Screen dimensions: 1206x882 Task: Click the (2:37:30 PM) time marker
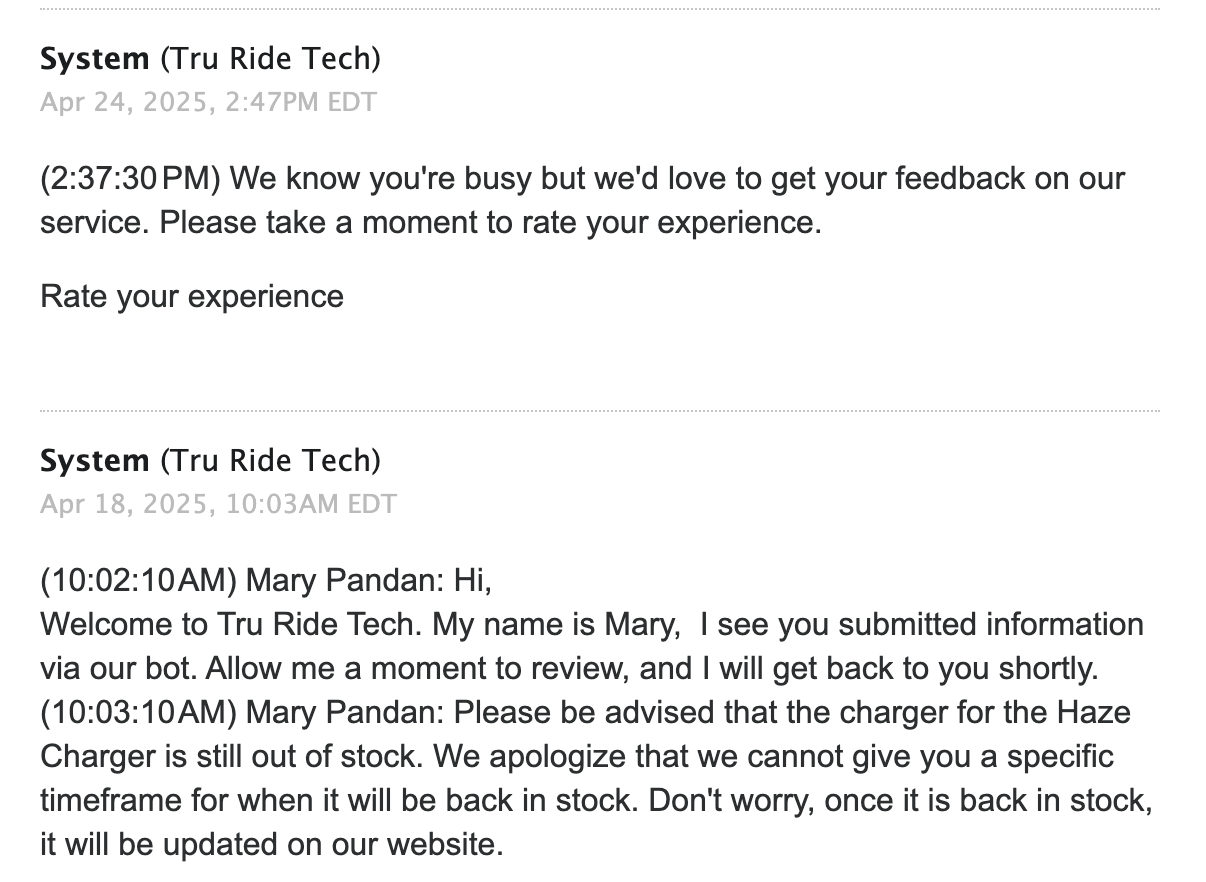point(131,179)
